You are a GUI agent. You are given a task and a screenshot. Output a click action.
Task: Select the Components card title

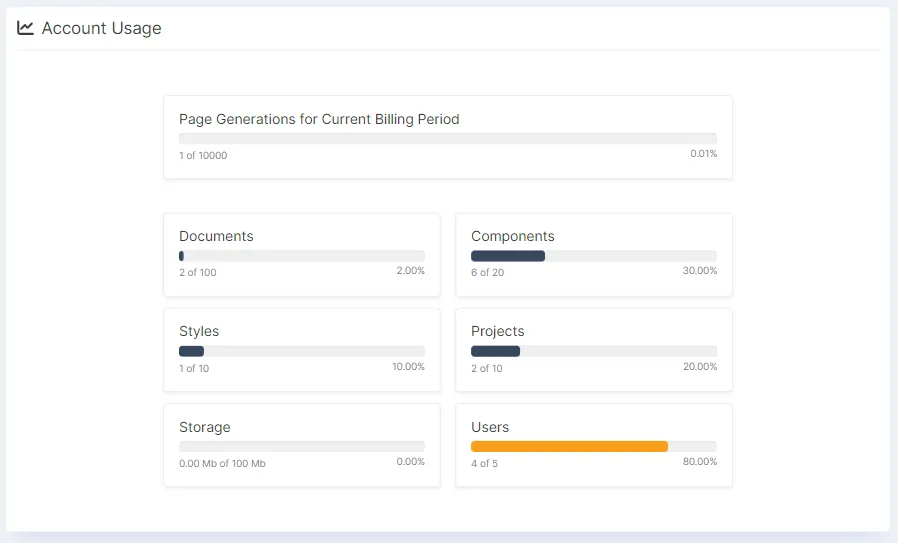click(x=513, y=236)
